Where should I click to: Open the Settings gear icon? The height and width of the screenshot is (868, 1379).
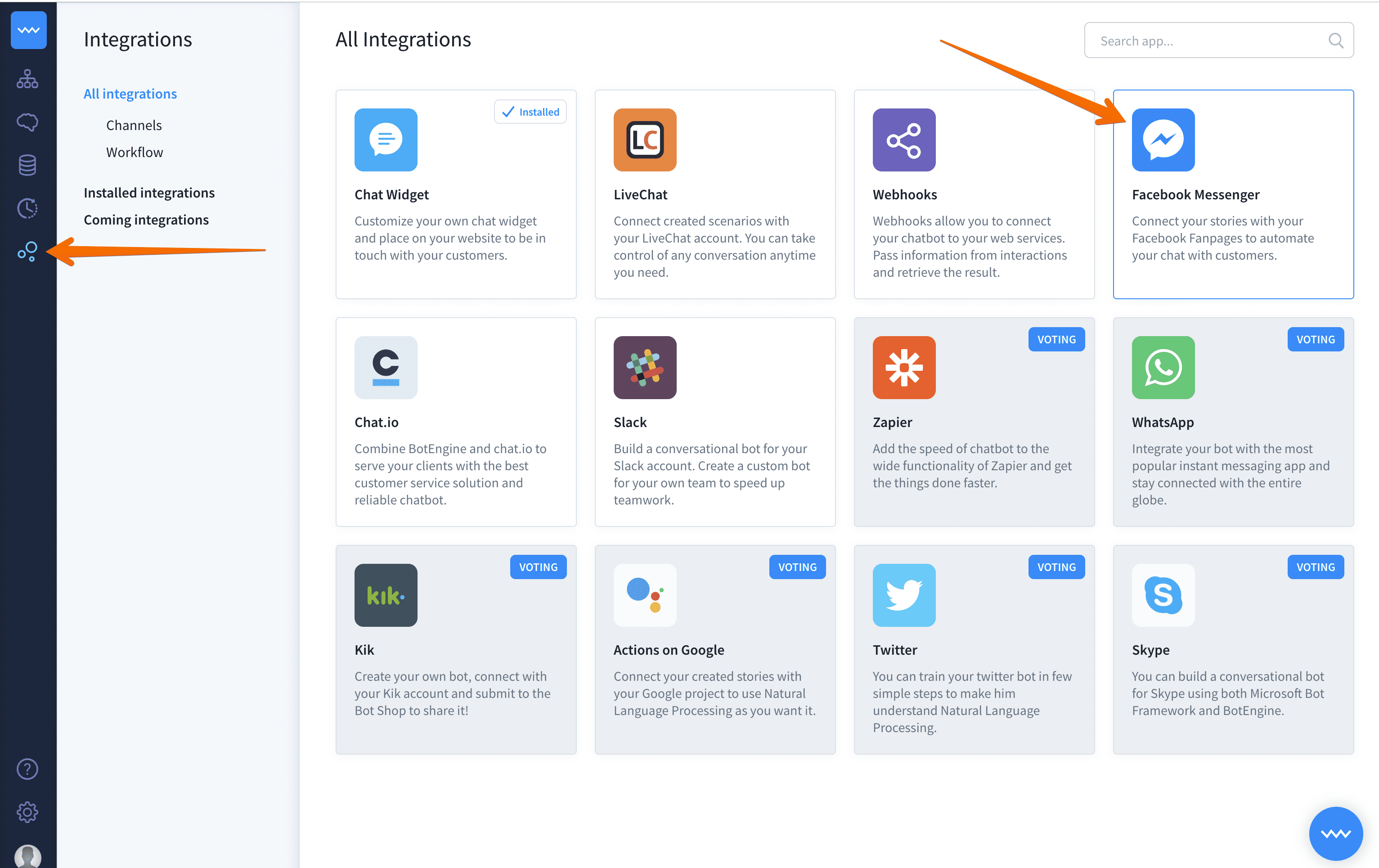27,812
